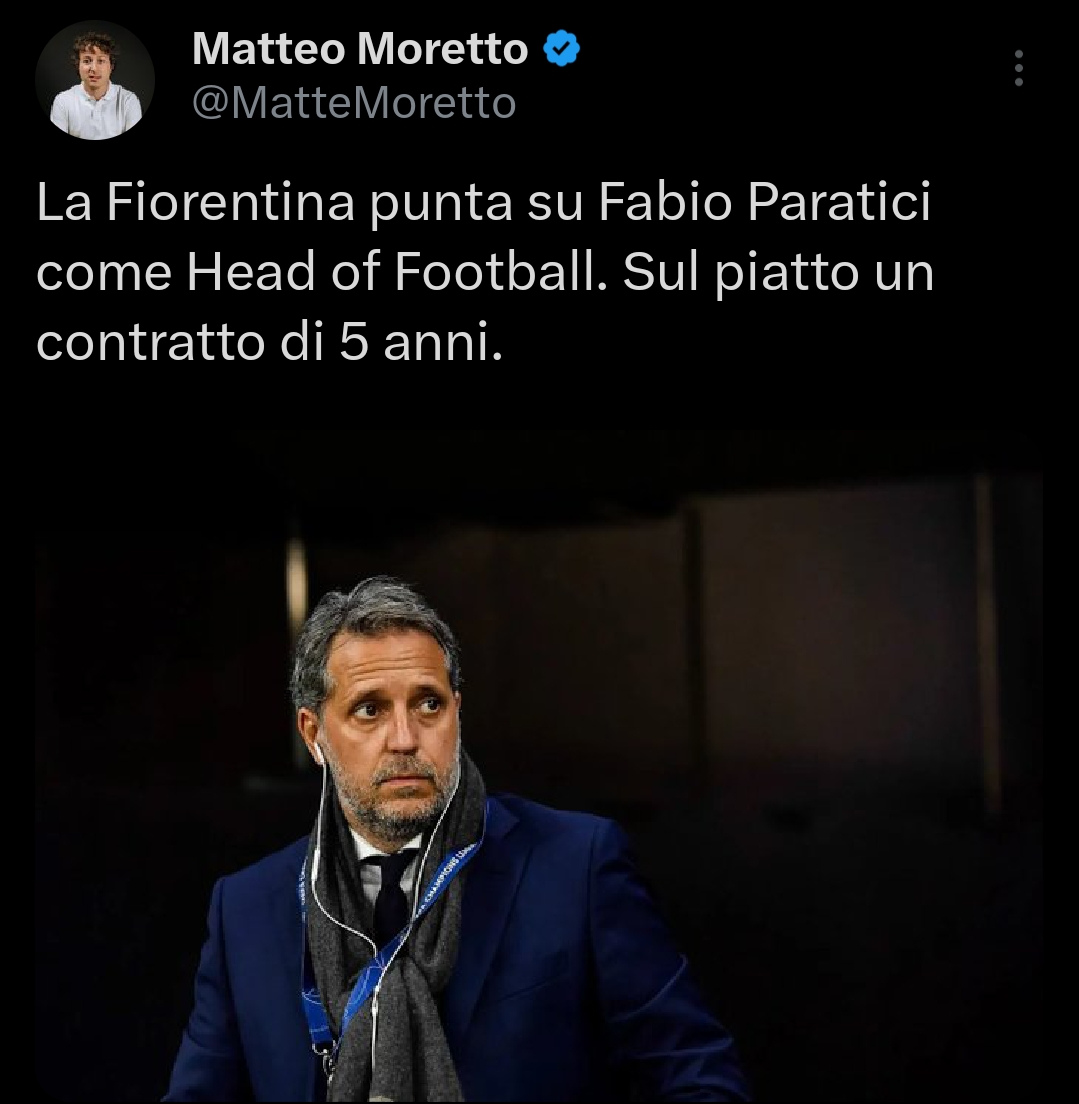Screen dimensions: 1079x1104
Task: Open the three-dot more options menu
Action: (x=1018, y=68)
